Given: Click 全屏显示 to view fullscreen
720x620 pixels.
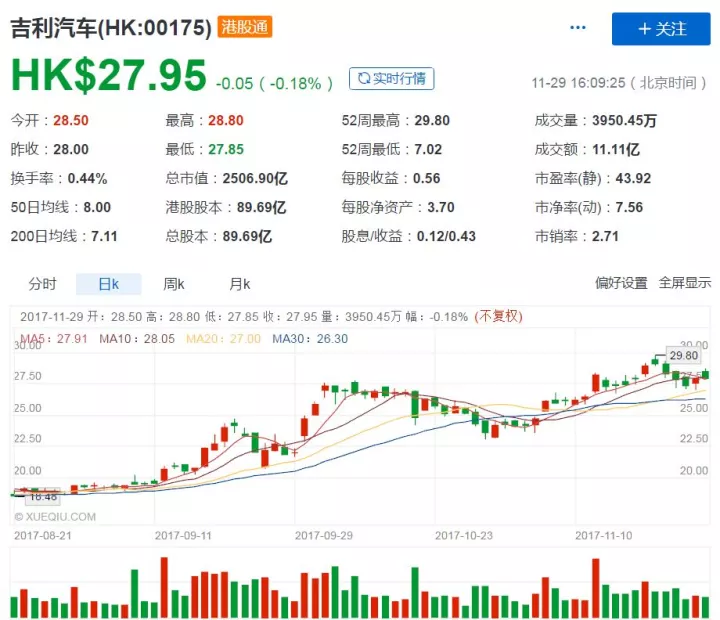Looking at the screenshot, I should pos(685,282).
